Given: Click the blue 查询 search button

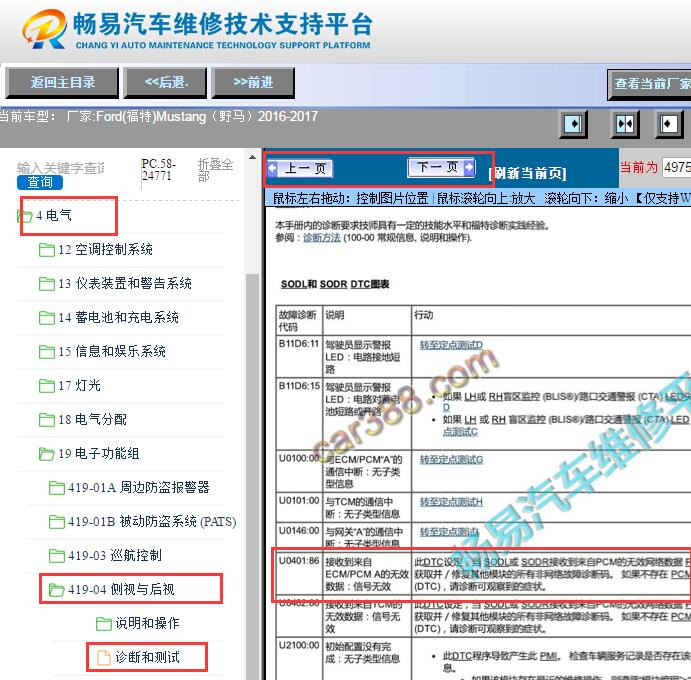Looking at the screenshot, I should (40, 182).
